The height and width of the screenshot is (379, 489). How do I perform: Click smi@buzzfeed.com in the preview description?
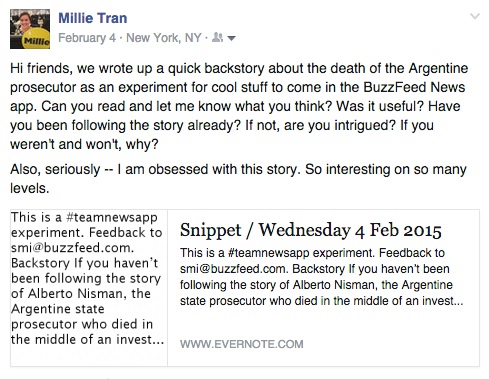234,269
